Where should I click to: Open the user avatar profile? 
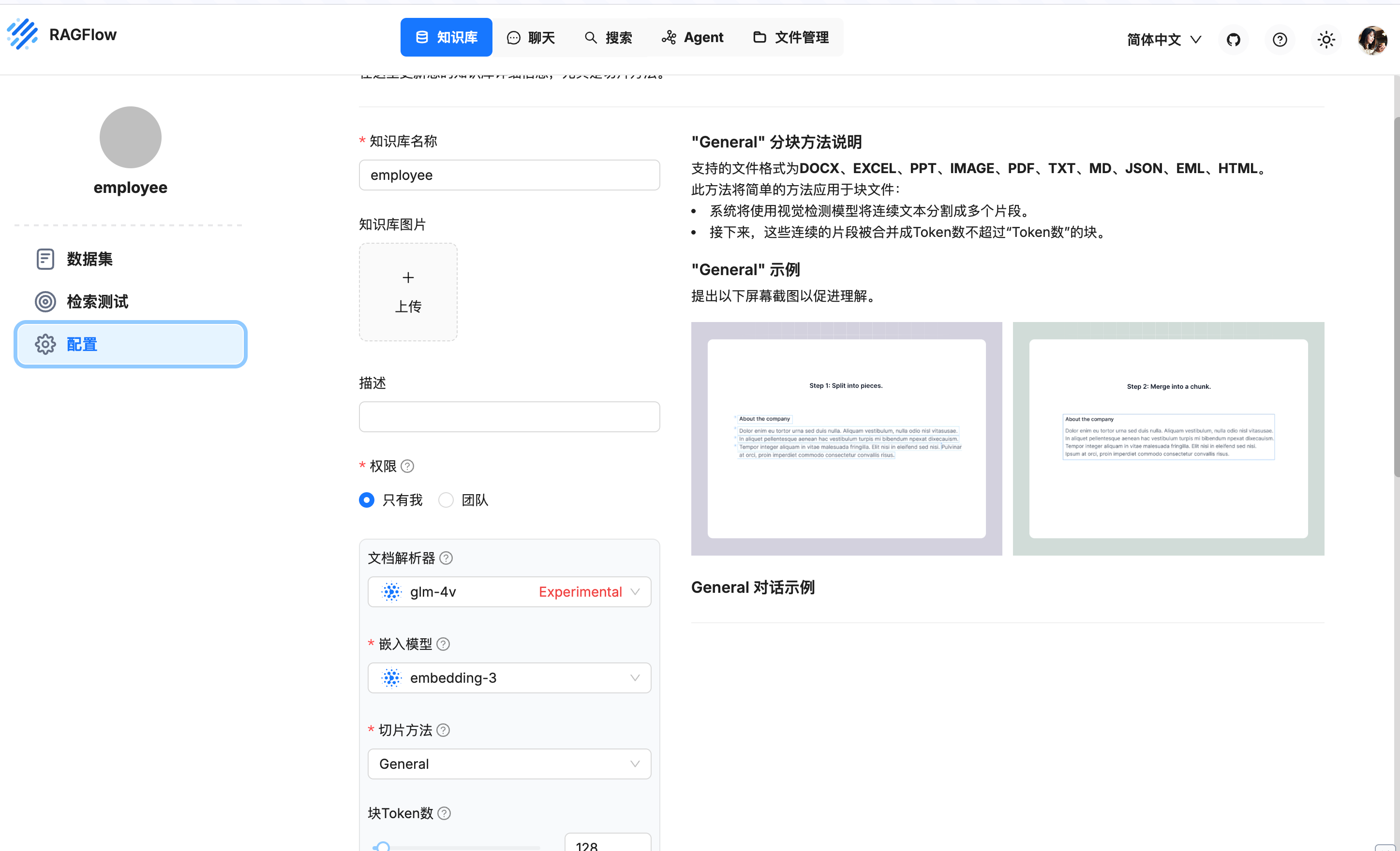pyautogui.click(x=1372, y=39)
